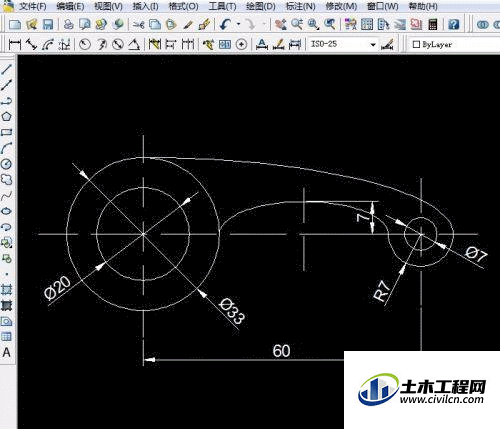Open the 标注(N) menu
The height and width of the screenshot is (429, 500).
click(x=300, y=6)
